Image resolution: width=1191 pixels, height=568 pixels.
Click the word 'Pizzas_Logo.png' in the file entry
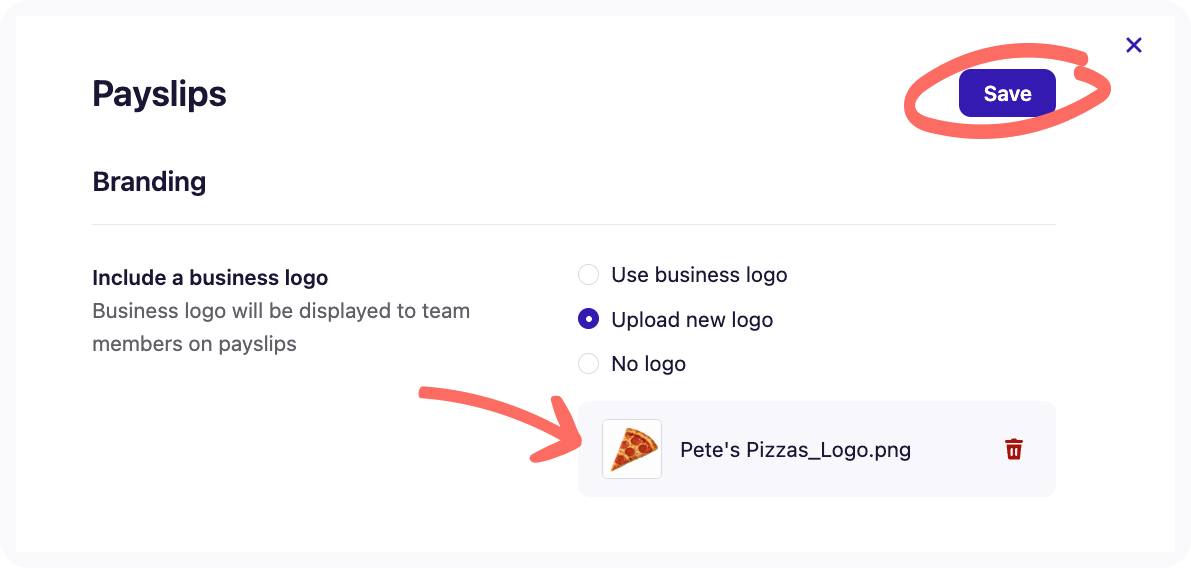(x=829, y=450)
